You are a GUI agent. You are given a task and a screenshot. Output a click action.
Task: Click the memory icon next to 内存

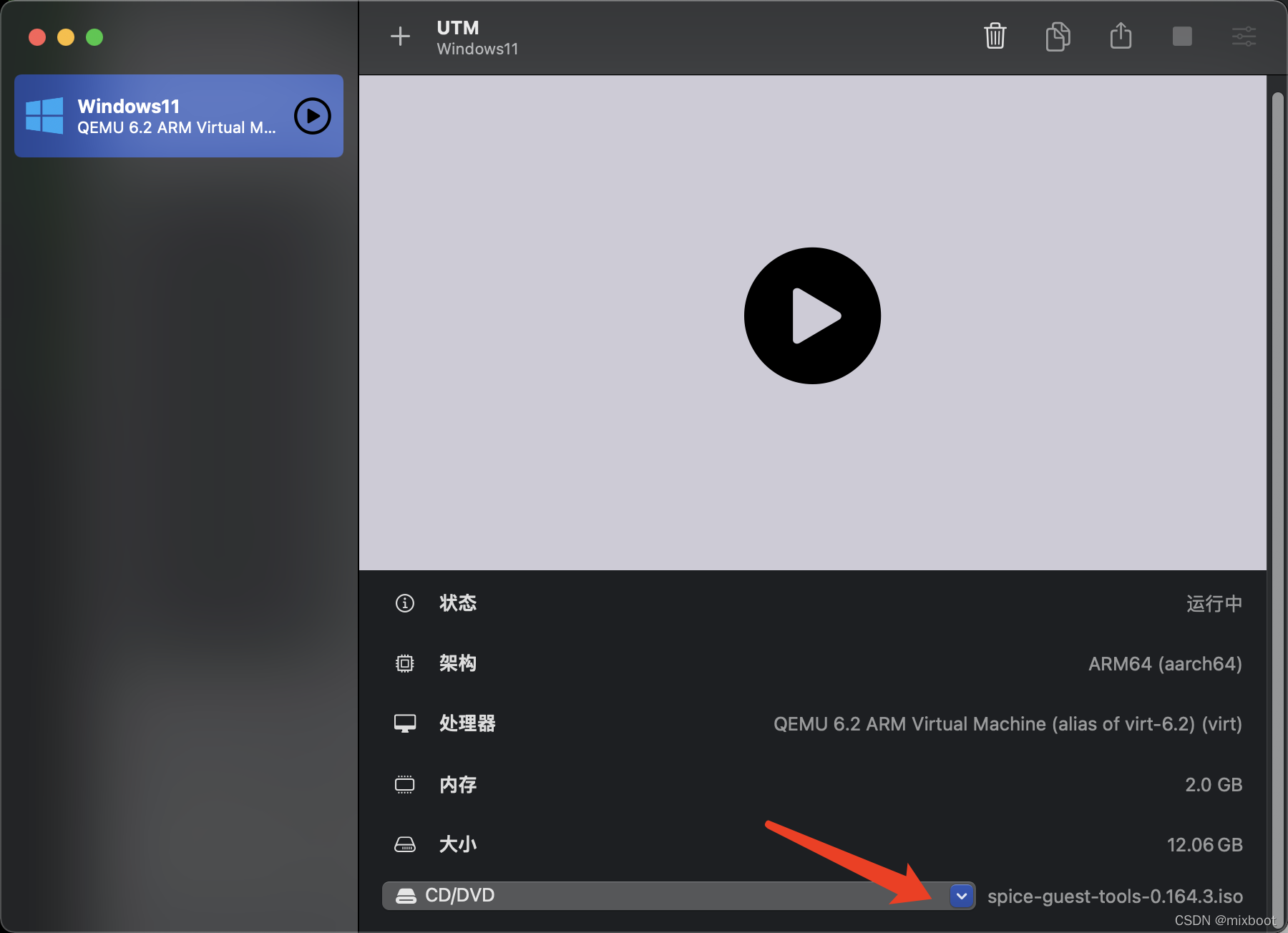pyautogui.click(x=405, y=784)
